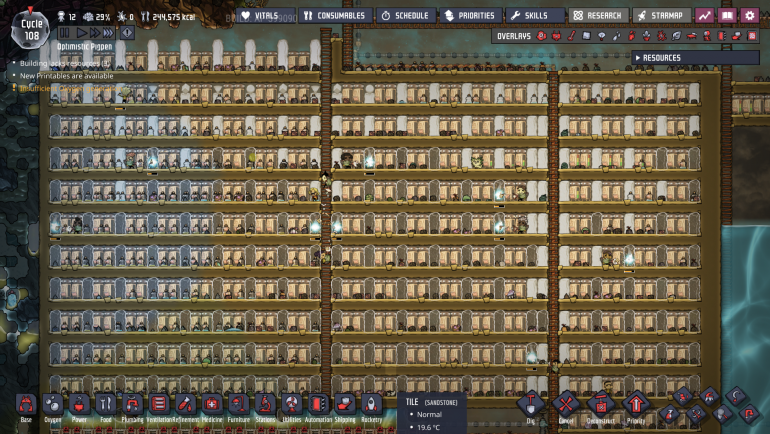Toggle the Germ overlay

(x=661, y=36)
